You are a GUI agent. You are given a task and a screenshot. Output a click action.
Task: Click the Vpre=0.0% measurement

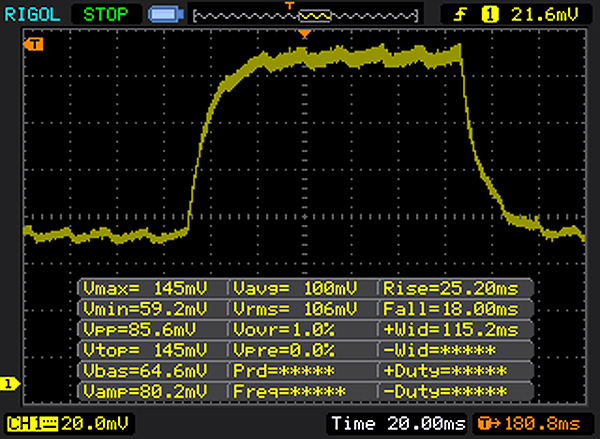point(284,350)
